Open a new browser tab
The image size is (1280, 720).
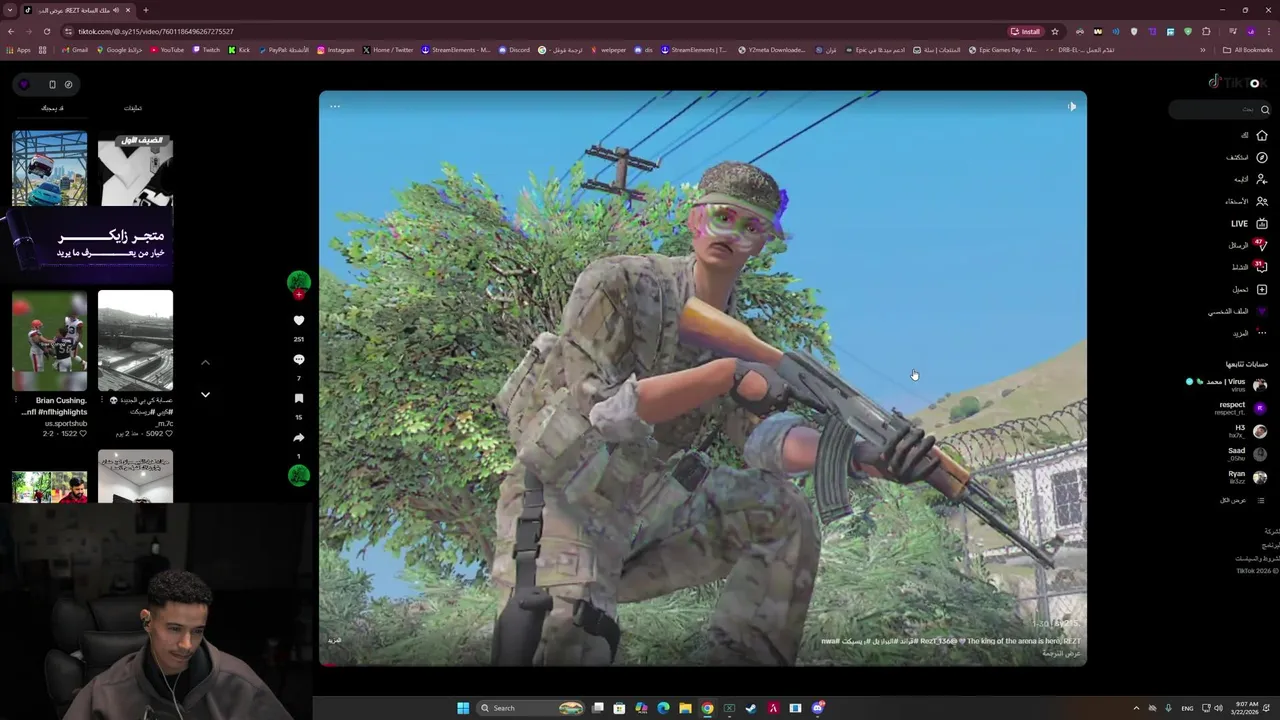(145, 10)
